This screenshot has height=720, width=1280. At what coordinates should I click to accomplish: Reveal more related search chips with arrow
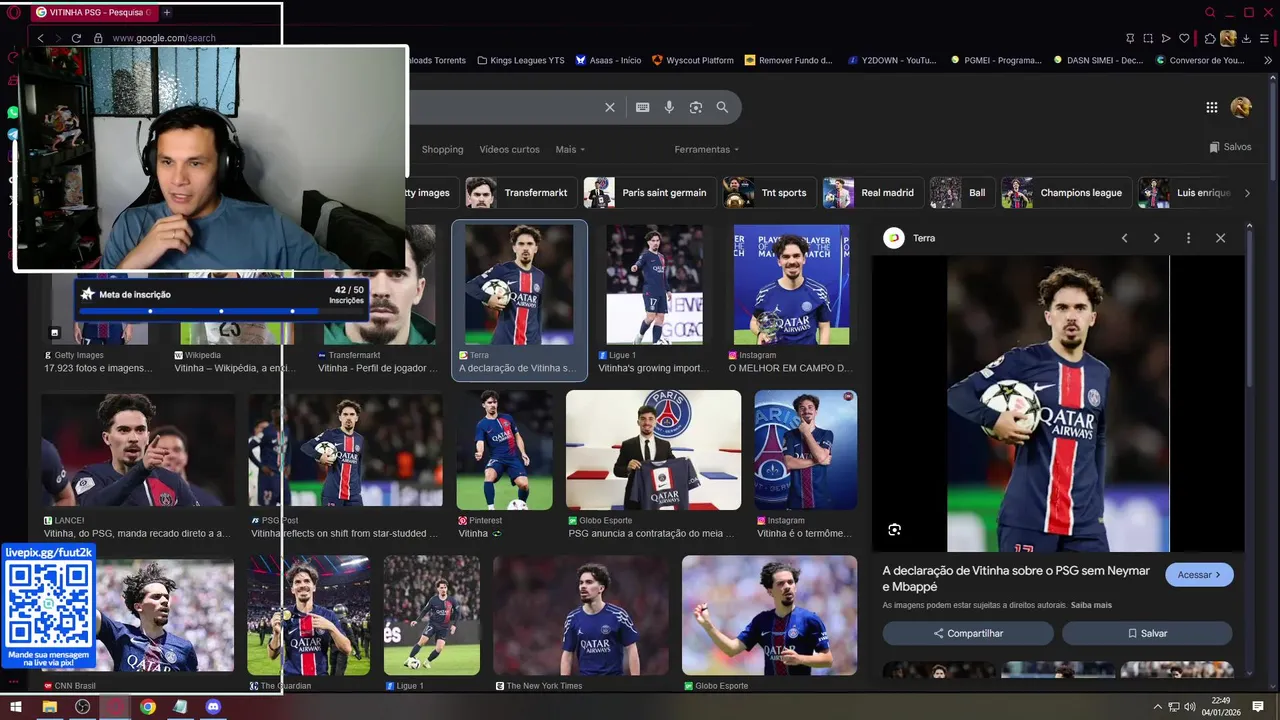coord(1247,193)
